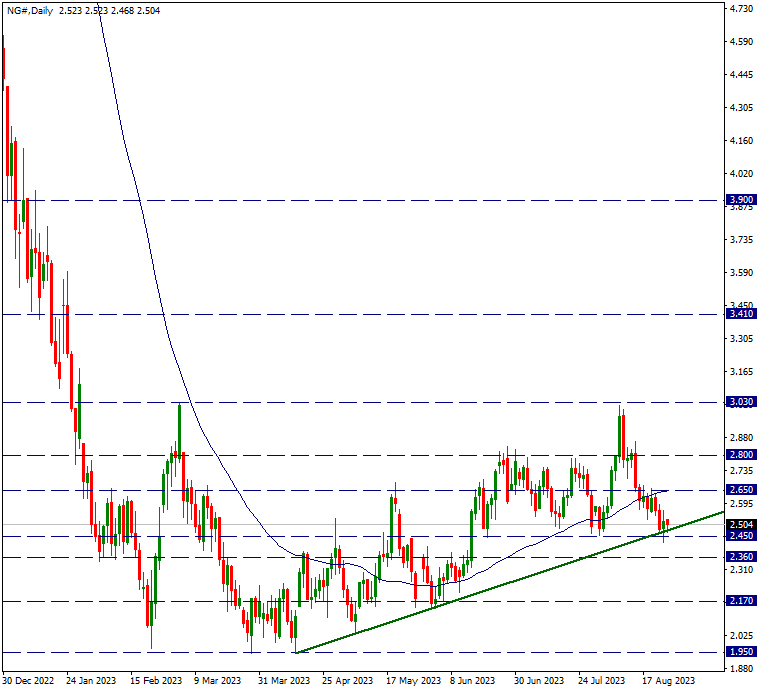Select the 2.450 price level label
The height and width of the screenshot is (692, 764).
[741, 537]
